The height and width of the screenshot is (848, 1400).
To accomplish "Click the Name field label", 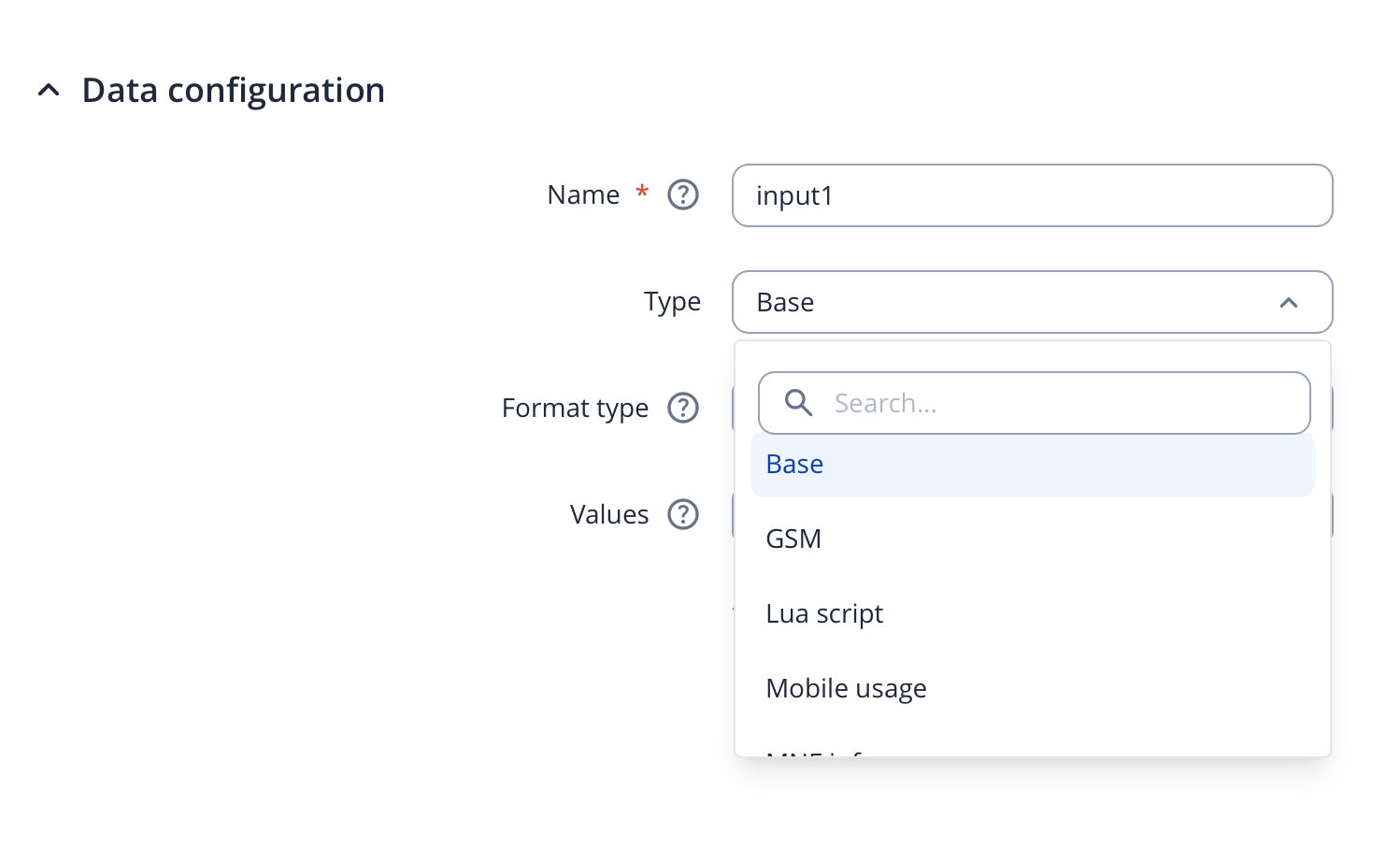I will pos(583,194).
